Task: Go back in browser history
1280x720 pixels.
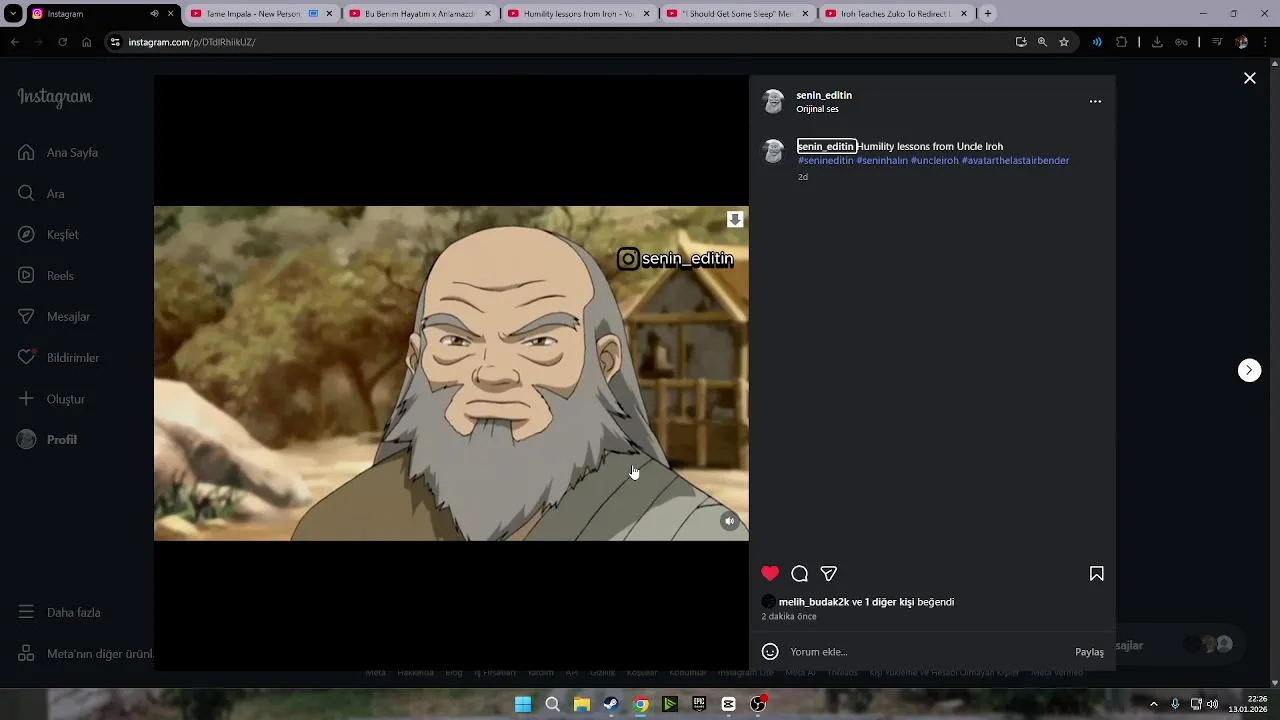Action: click(x=14, y=42)
